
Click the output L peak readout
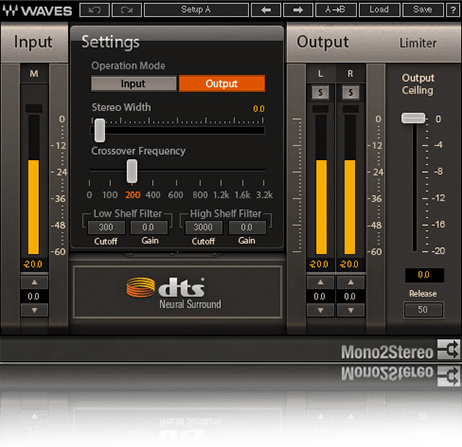(x=319, y=264)
